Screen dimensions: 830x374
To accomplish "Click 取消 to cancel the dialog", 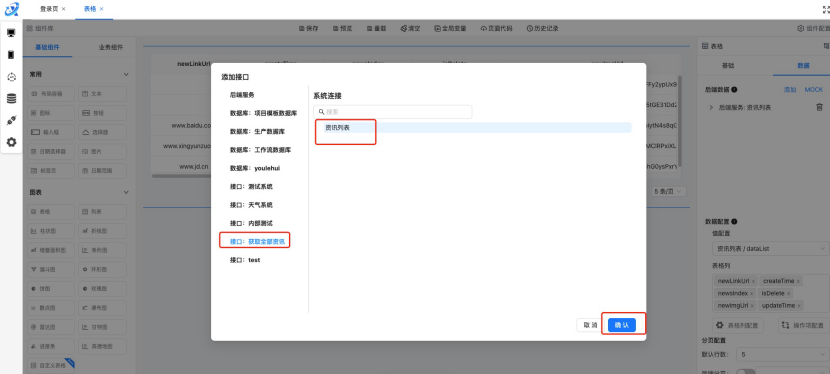I will pos(590,325).
